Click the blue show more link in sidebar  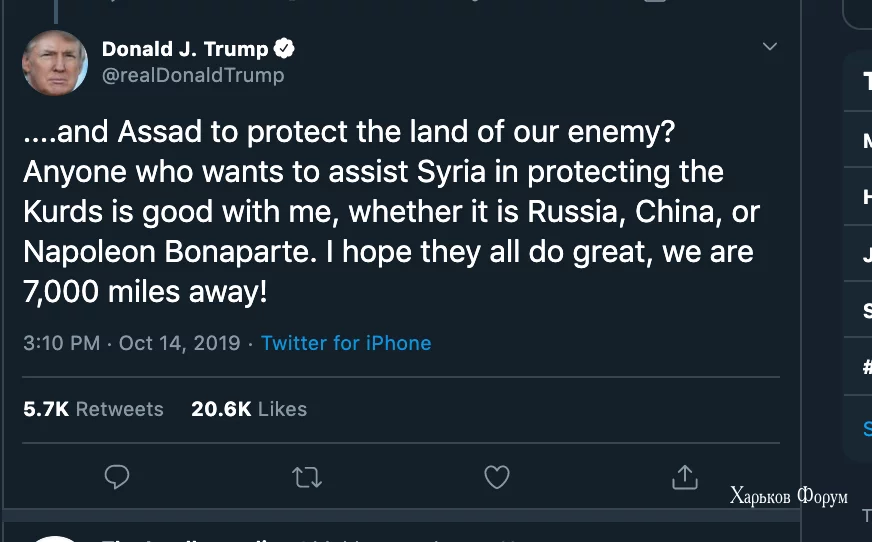tap(866, 428)
